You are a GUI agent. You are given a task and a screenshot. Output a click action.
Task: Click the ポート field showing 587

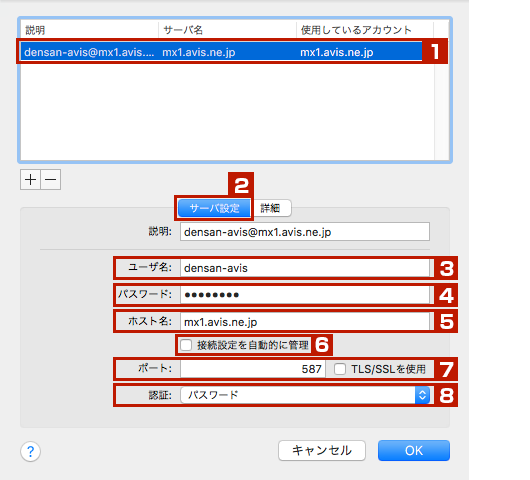253,369
